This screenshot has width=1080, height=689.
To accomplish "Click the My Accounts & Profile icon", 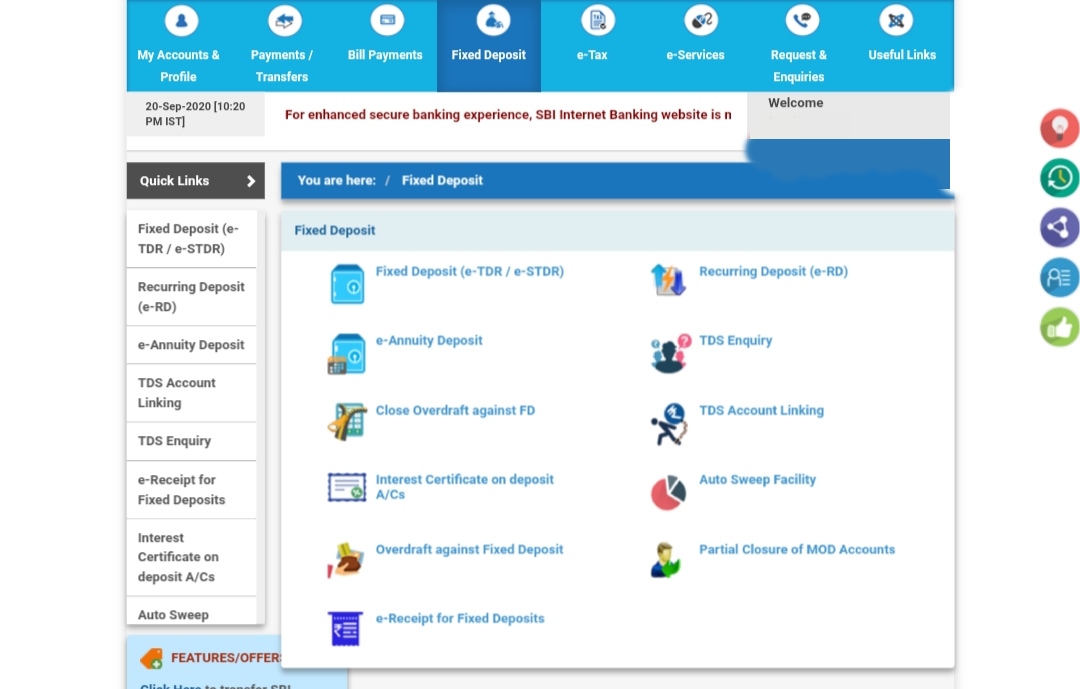I will point(181,21).
